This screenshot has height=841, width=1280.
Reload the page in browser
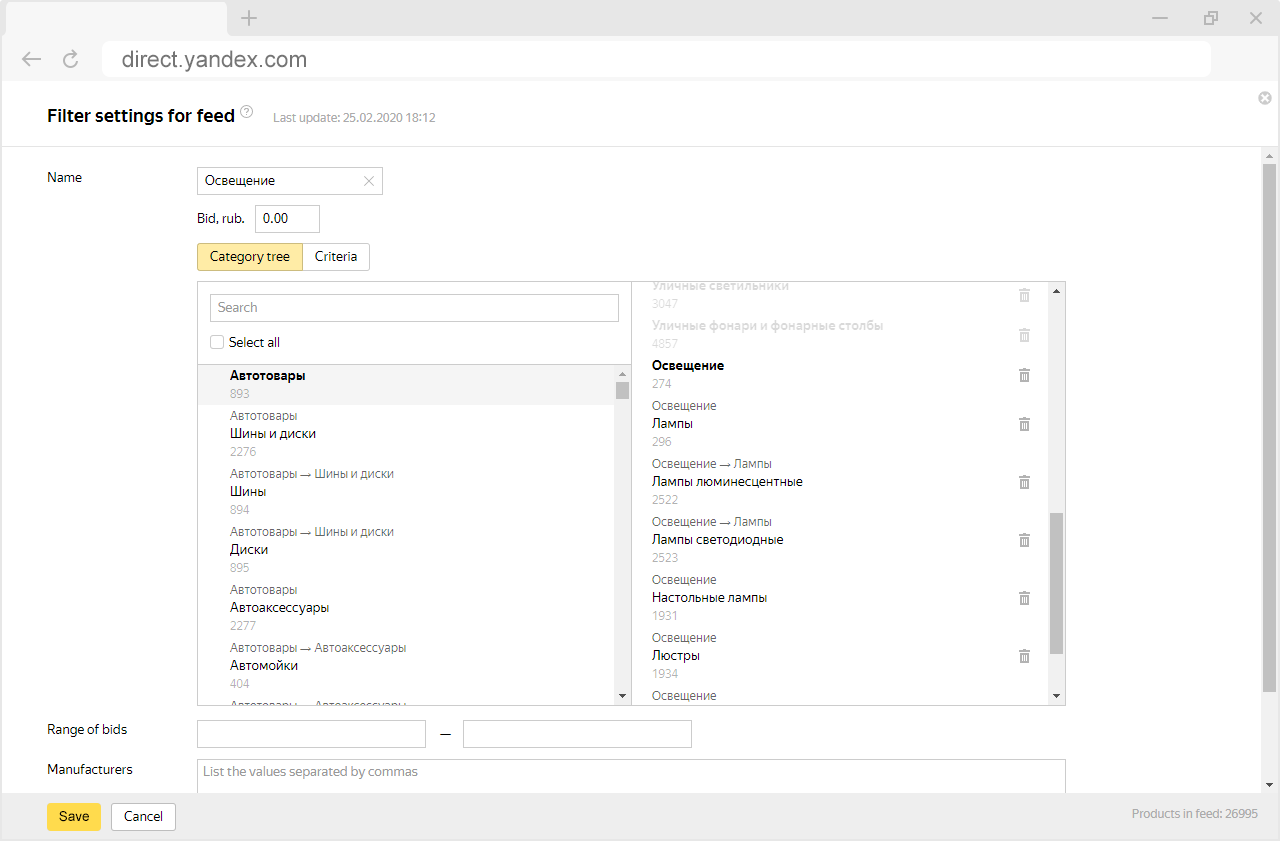tap(70, 60)
